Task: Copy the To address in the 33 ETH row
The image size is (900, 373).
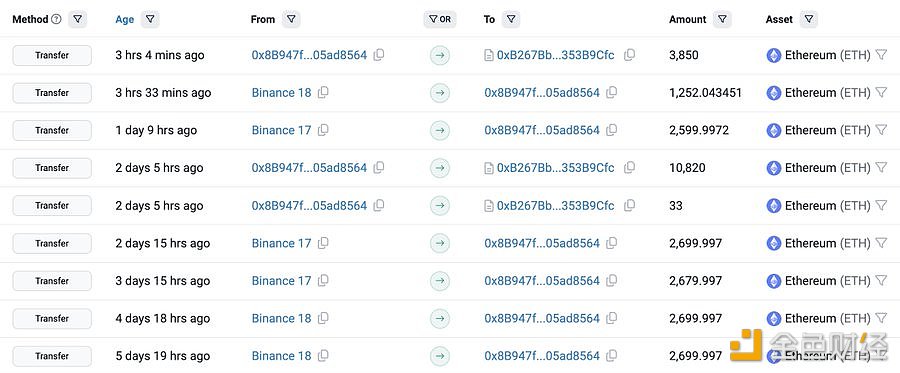Action: click(630, 205)
